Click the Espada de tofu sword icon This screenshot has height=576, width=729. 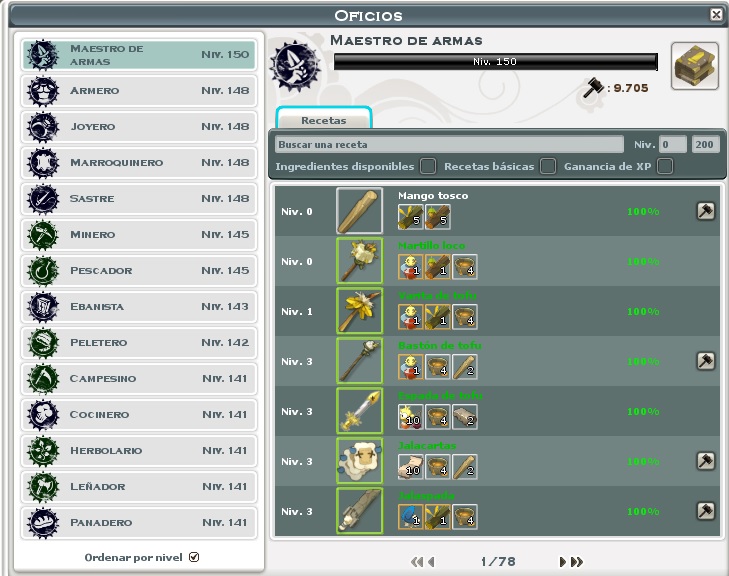click(359, 411)
